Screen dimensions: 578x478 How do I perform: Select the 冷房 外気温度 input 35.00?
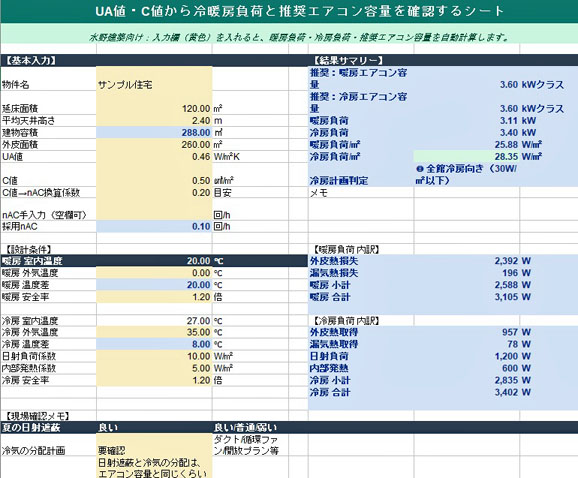pyautogui.click(x=154, y=332)
